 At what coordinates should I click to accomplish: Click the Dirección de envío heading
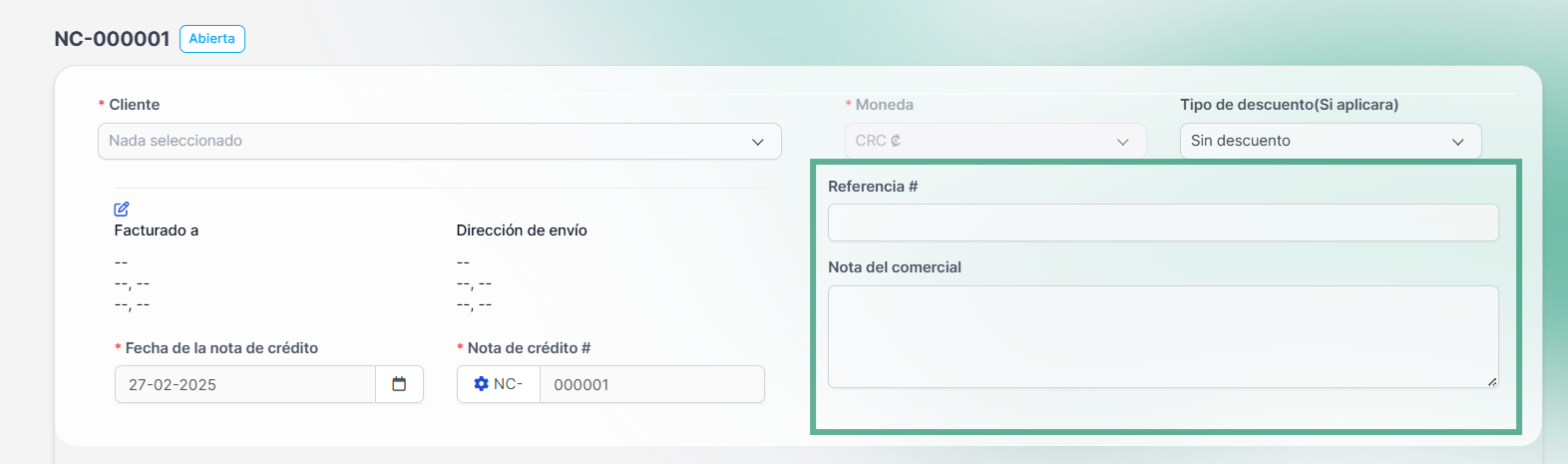(x=522, y=231)
